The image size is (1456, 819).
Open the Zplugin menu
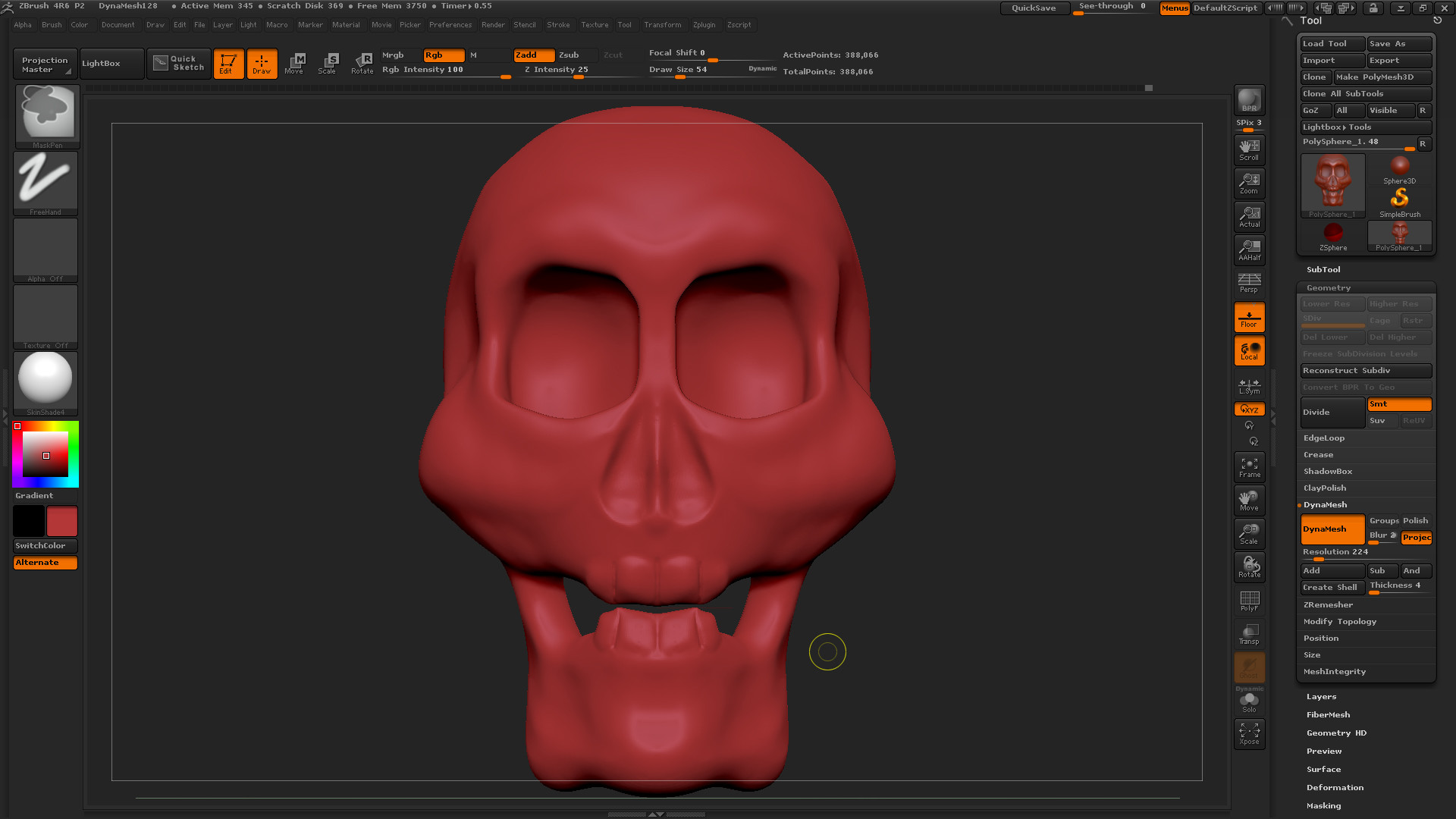coord(704,24)
